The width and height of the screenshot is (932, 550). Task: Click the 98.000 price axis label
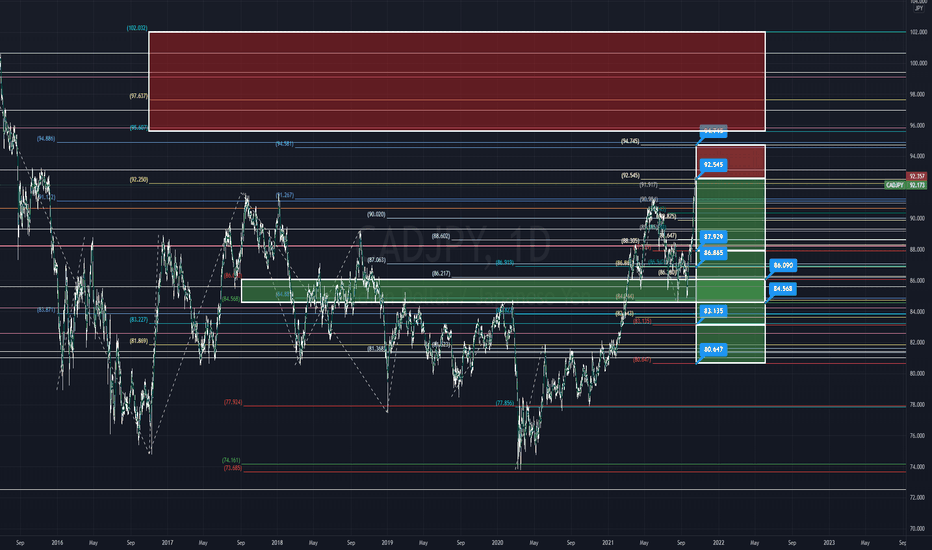click(x=918, y=95)
